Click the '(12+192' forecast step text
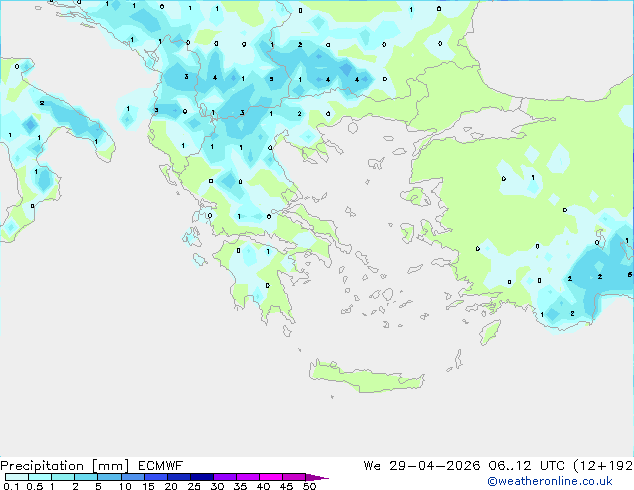The width and height of the screenshot is (634, 490). 603,466
